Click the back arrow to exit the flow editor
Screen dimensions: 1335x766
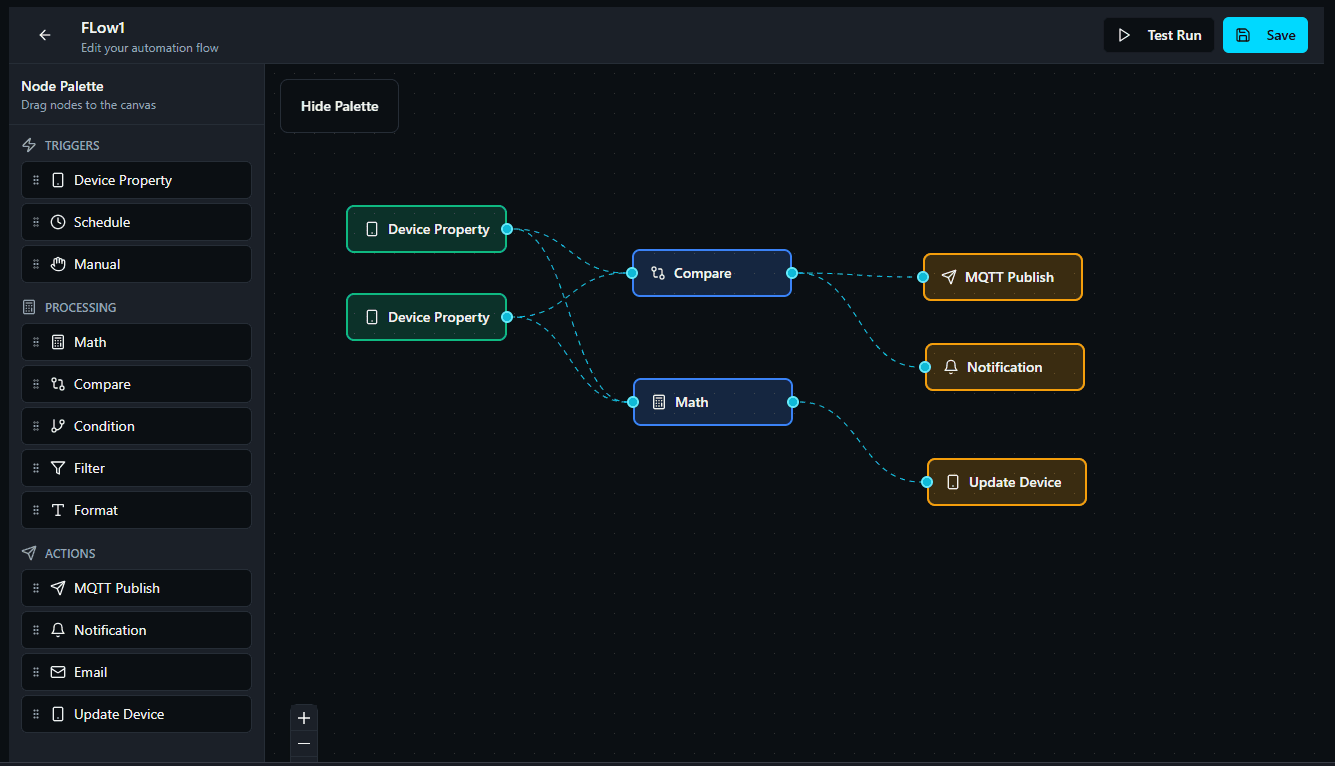point(44,34)
